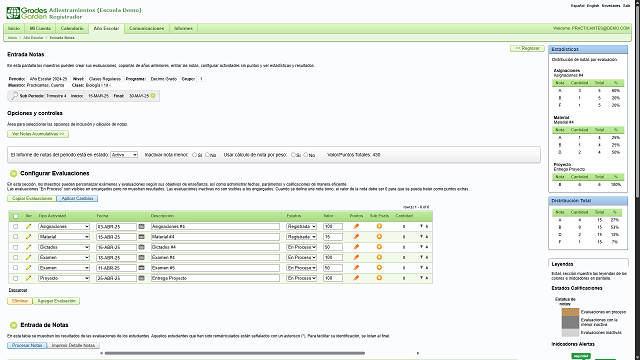Open Tipo Actividad dropdown showing Material
The width and height of the screenshot is (640, 360).
pyautogui.click(x=64, y=237)
